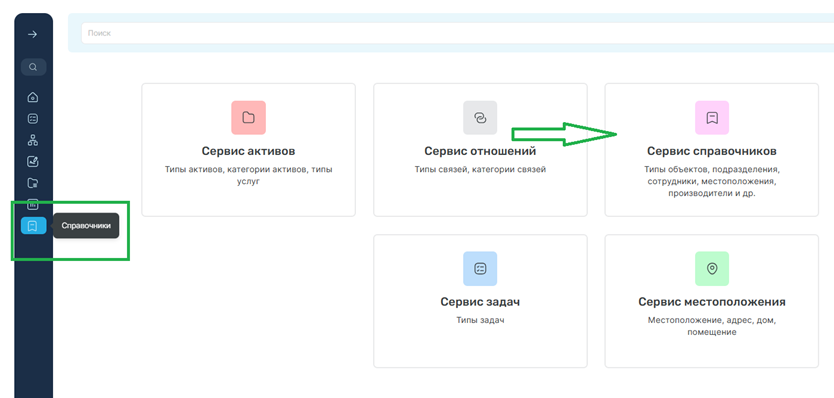Click the grey link icon of Сервис отношений
Viewport: 834px width, 398px height.
point(480,118)
